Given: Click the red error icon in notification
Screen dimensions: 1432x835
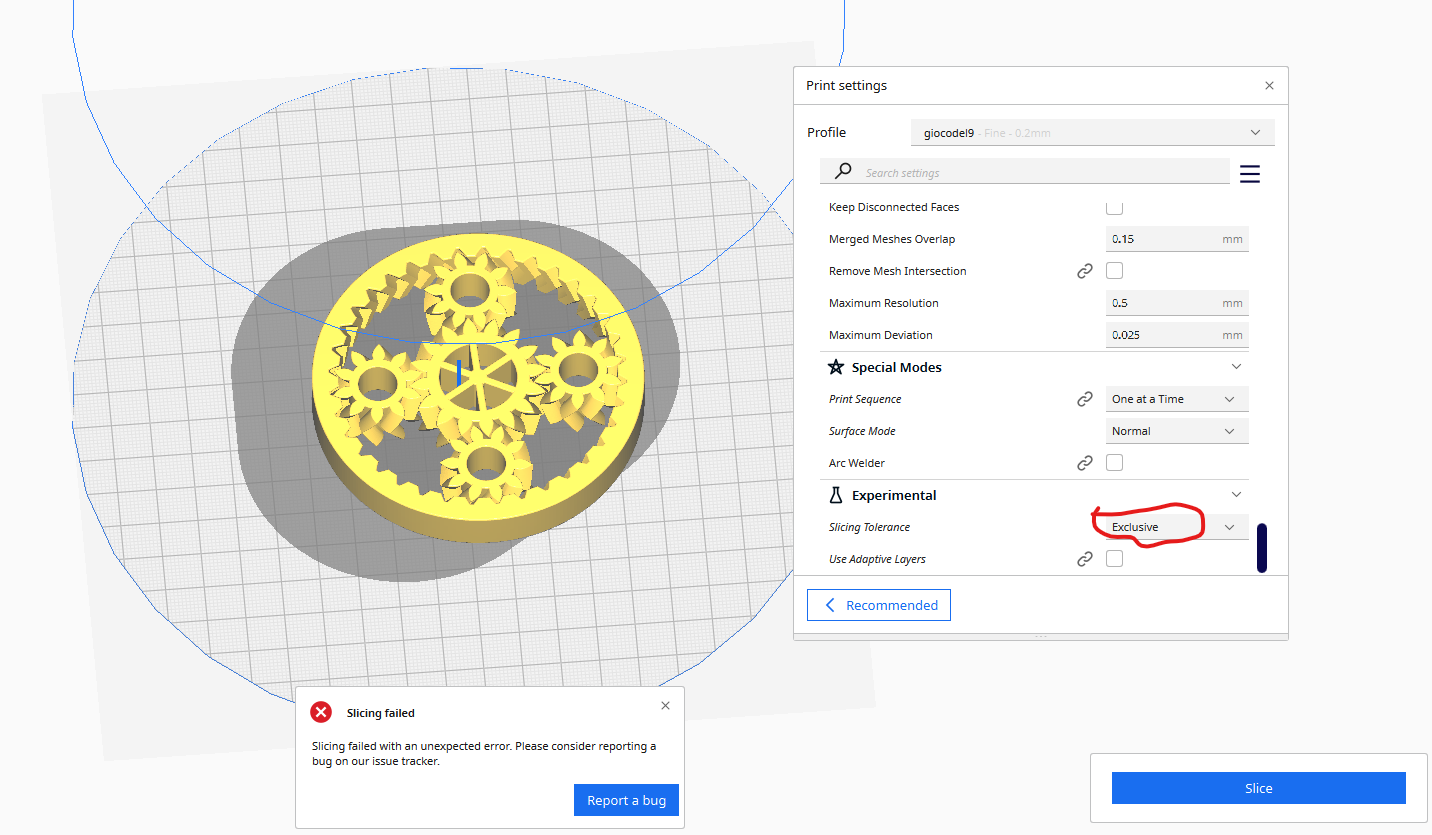Looking at the screenshot, I should (x=321, y=712).
